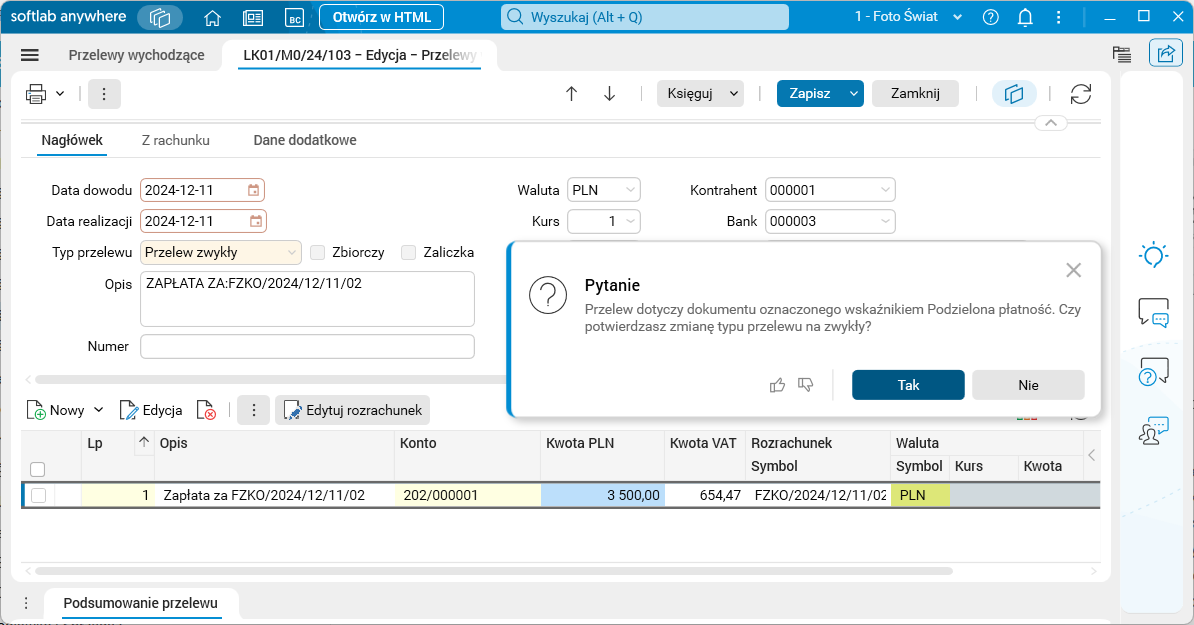This screenshot has width=1194, height=625.
Task: Click the printer icon
Action: (36, 94)
